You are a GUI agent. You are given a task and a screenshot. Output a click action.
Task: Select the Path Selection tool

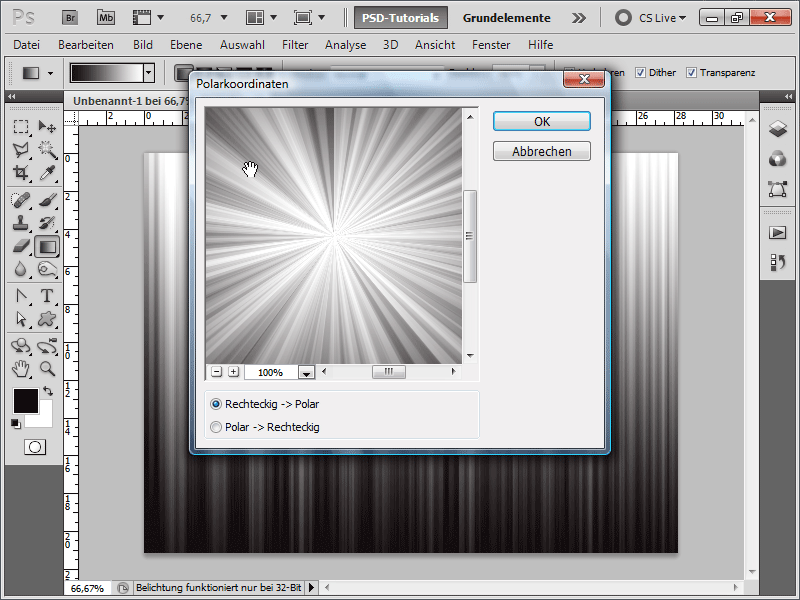[x=21, y=319]
